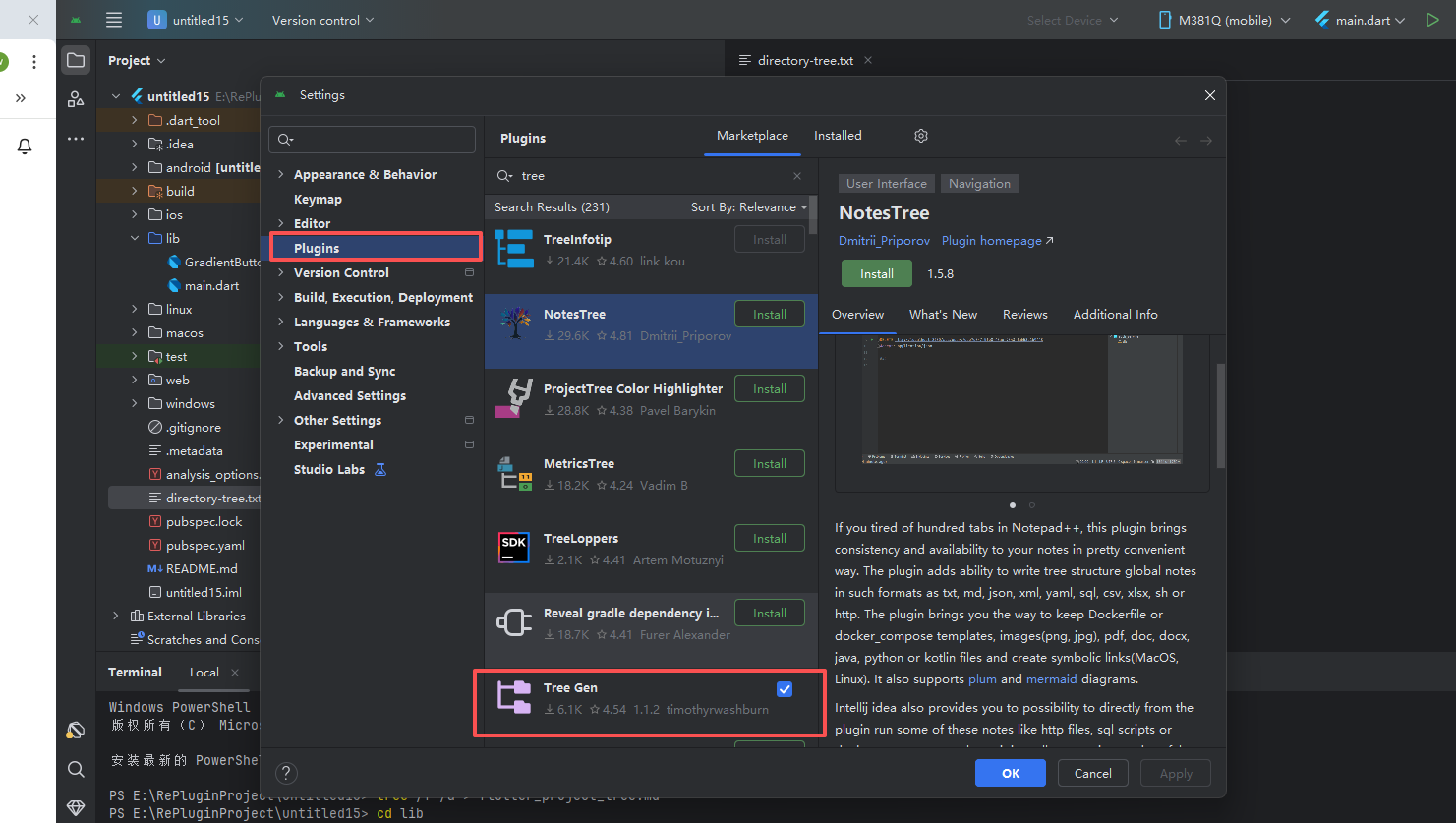Close the directory-tree.txt editor tab
This screenshot has width=1456, height=823.
[x=868, y=60]
